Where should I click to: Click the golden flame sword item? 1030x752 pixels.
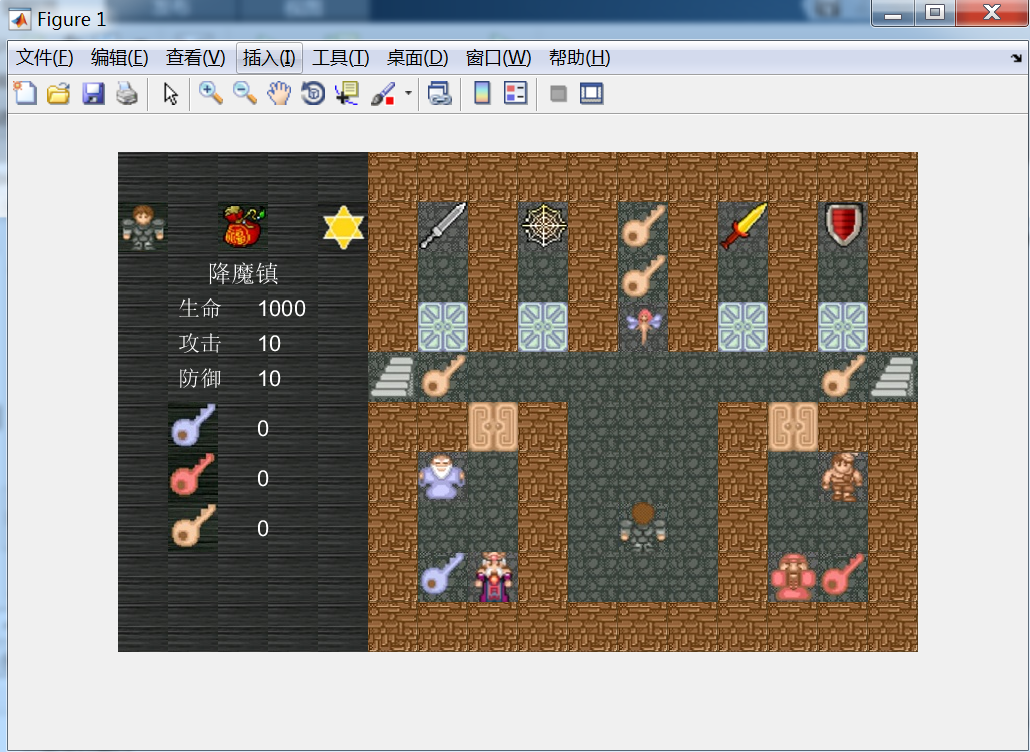point(743,227)
